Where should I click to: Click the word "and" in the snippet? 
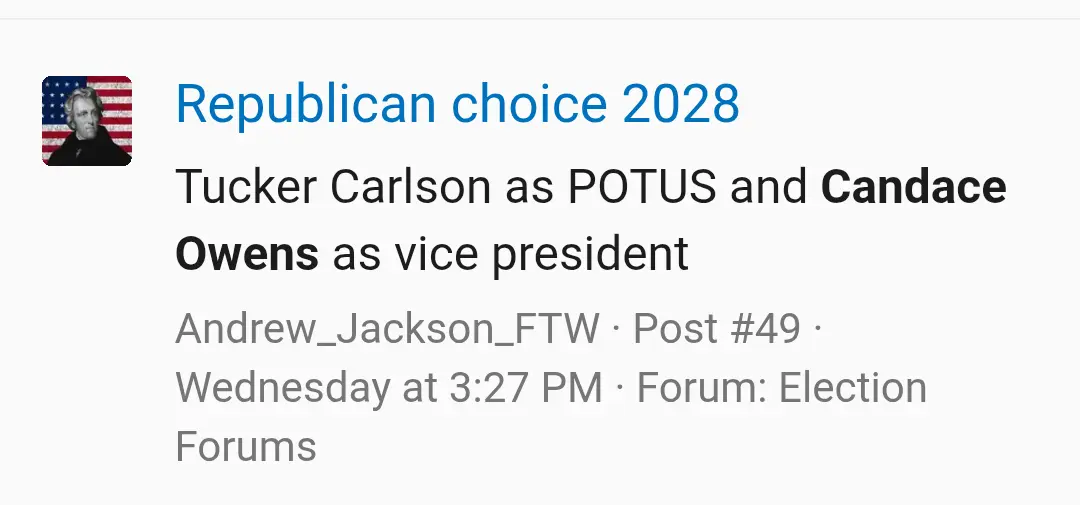769,187
